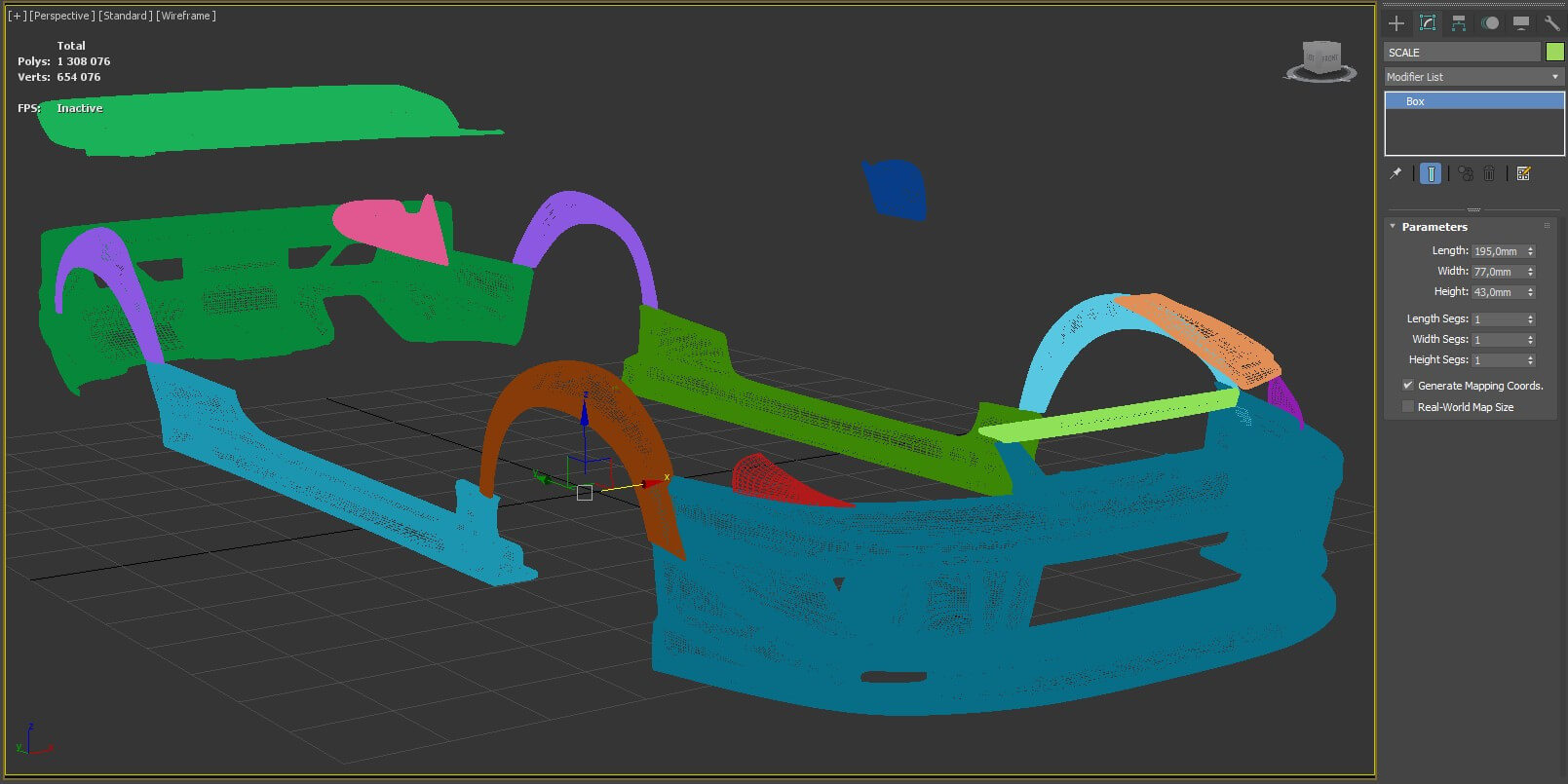The height and width of the screenshot is (784, 1568).
Task: Click the [+] viewport general menu
Action: click(x=18, y=16)
